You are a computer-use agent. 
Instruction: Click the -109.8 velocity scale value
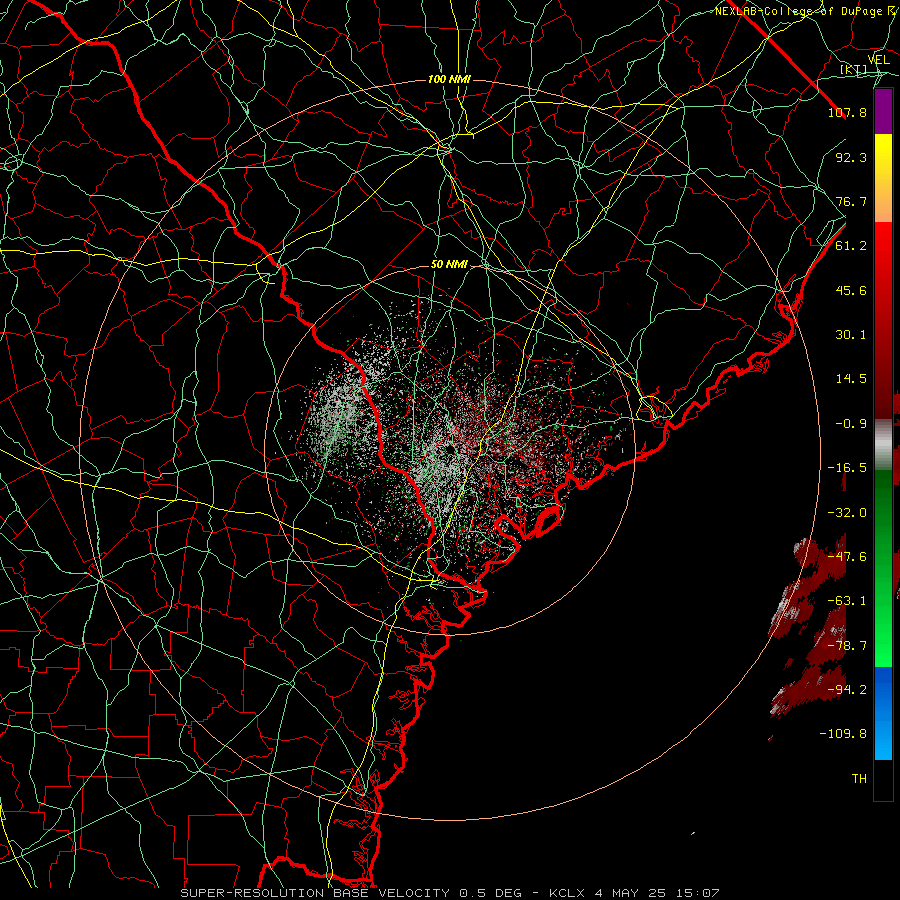843,734
